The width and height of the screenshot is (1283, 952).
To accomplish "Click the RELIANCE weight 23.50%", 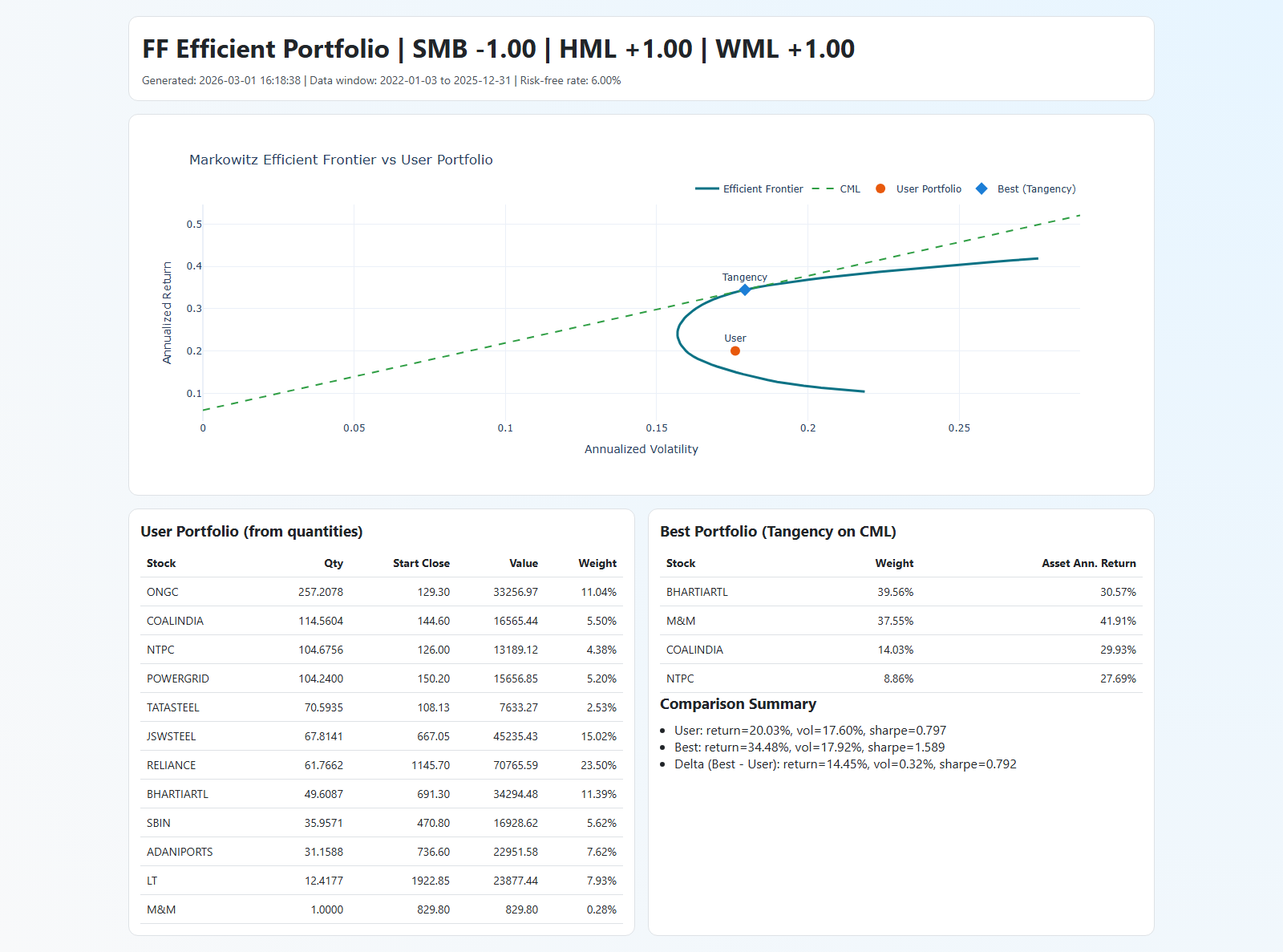I will coord(599,765).
